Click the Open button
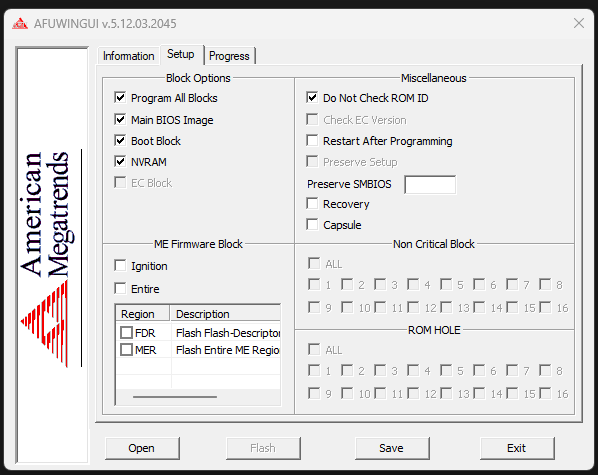 pyautogui.click(x=142, y=448)
